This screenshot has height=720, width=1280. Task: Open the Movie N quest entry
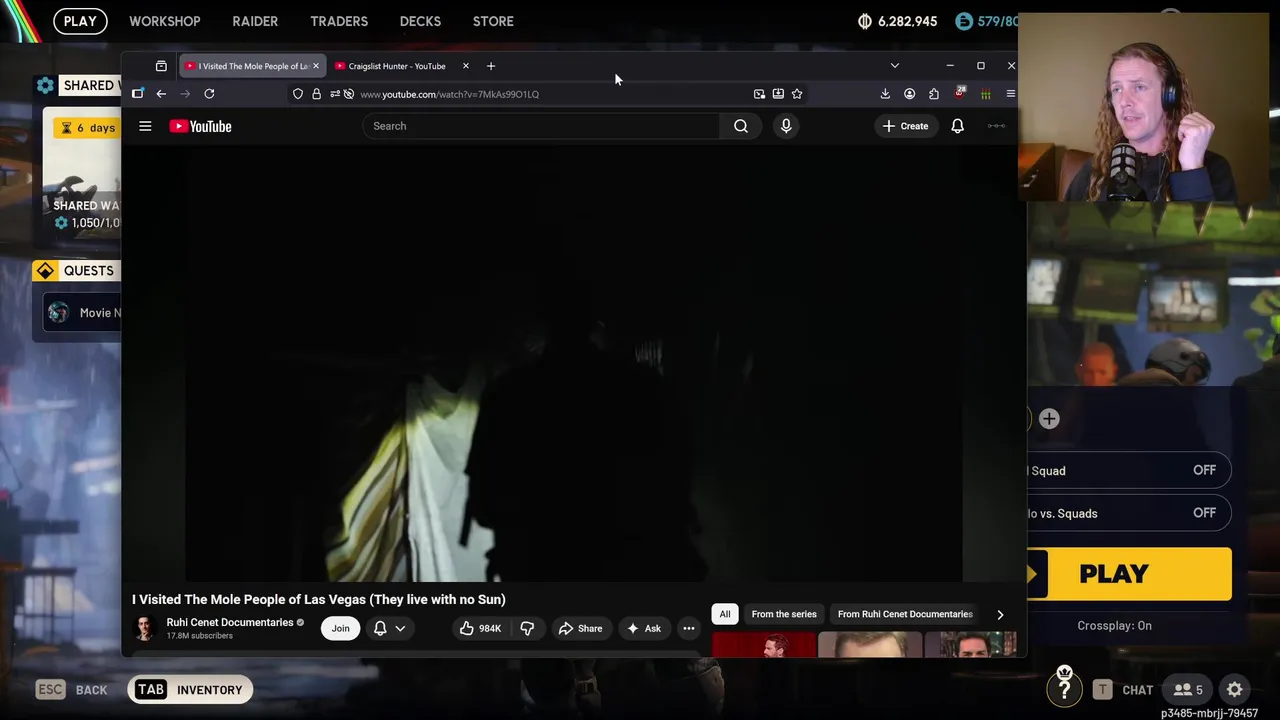tap(84, 313)
